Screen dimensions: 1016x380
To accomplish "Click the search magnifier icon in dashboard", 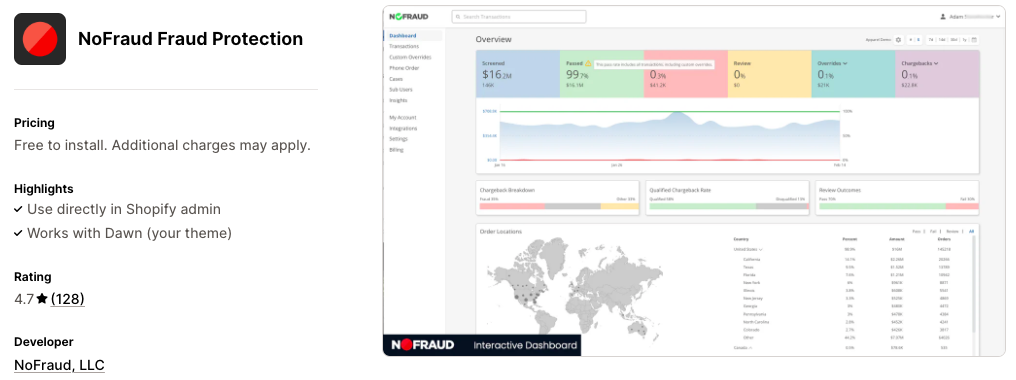I will pos(457,17).
